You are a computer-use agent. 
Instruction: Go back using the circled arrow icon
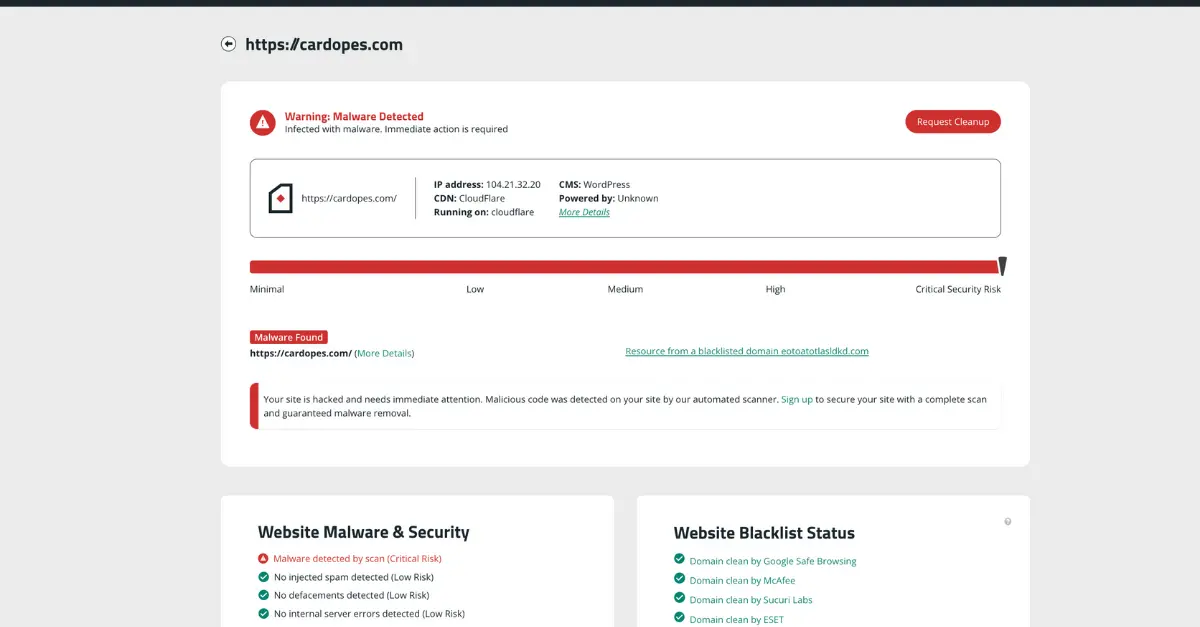(x=228, y=44)
